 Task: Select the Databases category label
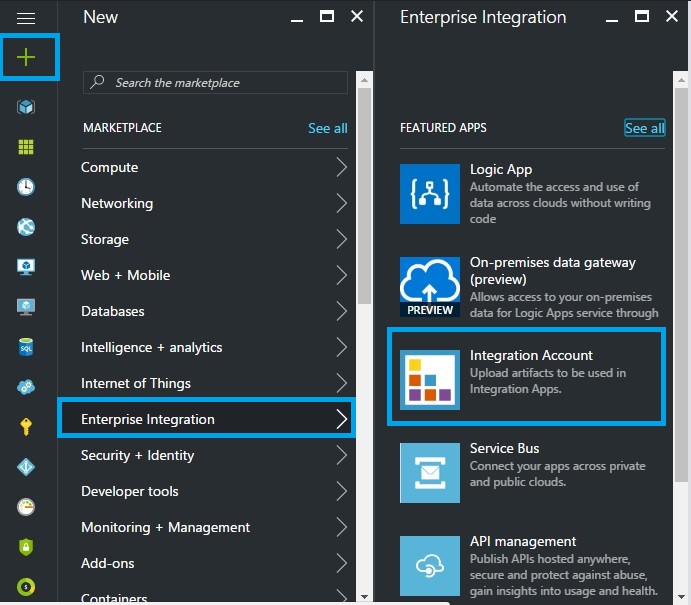pyautogui.click(x=112, y=311)
